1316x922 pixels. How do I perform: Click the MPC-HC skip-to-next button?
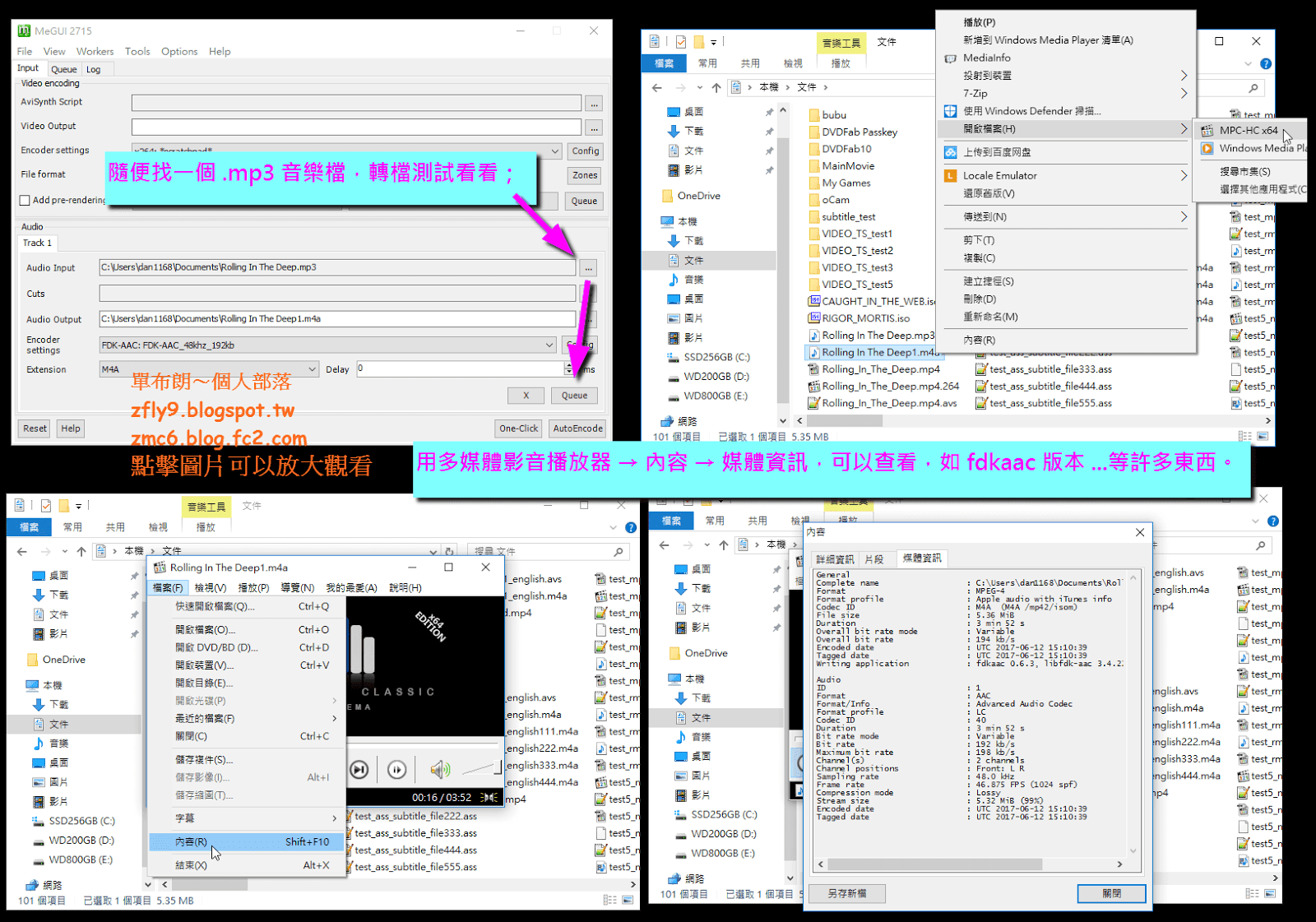(359, 770)
